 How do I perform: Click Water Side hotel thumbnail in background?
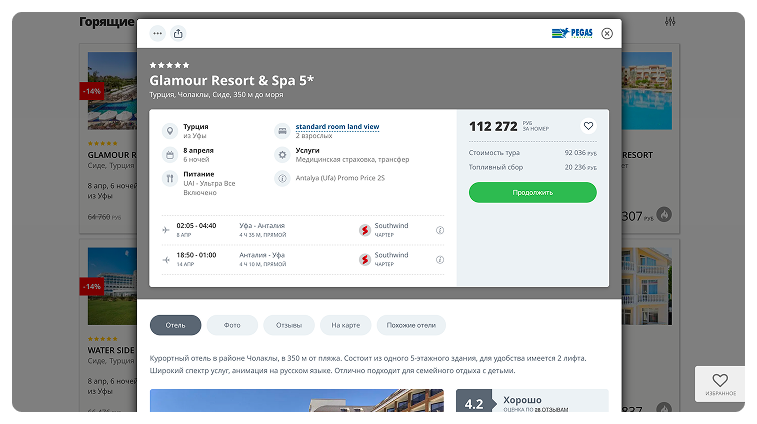click(112, 286)
